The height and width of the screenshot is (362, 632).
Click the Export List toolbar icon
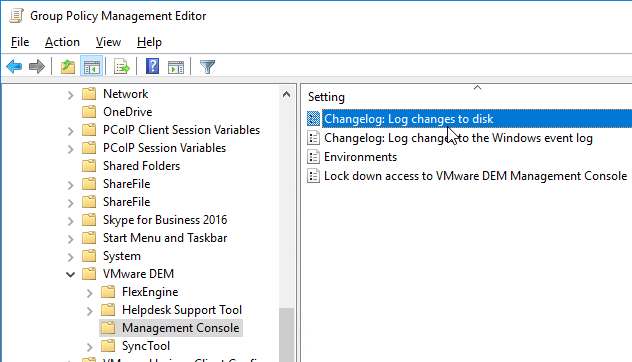tap(122, 67)
